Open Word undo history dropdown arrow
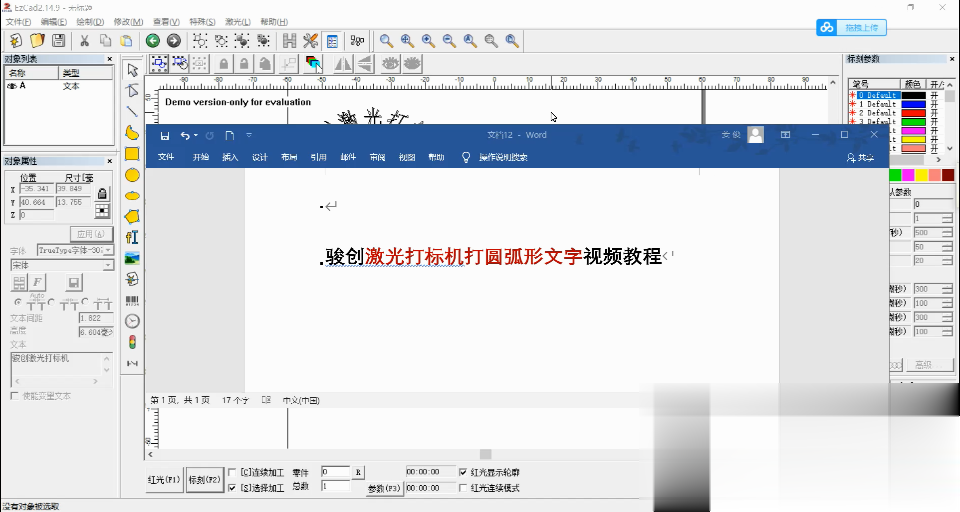Screen dimensions: 960x512 (196, 135)
